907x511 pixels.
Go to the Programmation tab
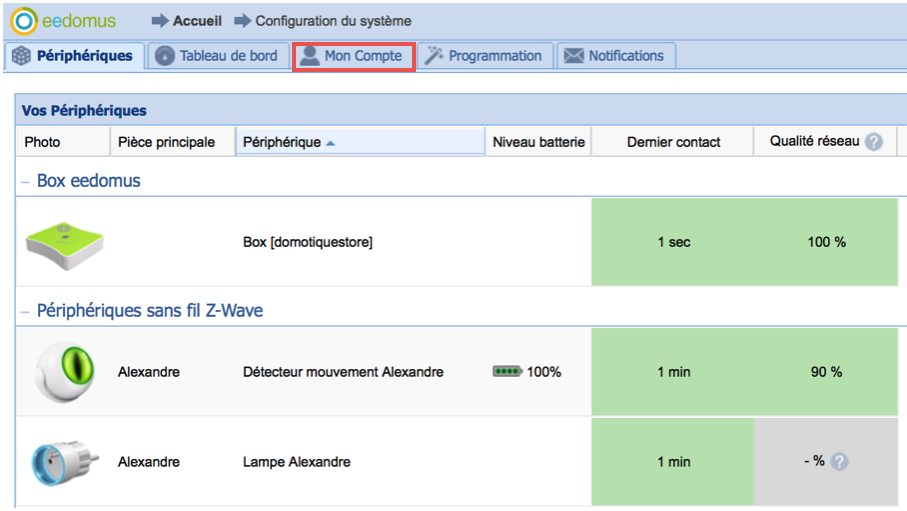pyautogui.click(x=484, y=56)
